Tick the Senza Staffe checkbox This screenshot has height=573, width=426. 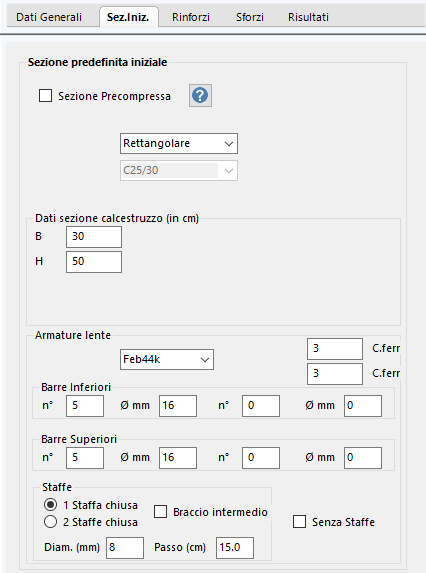(x=299, y=521)
